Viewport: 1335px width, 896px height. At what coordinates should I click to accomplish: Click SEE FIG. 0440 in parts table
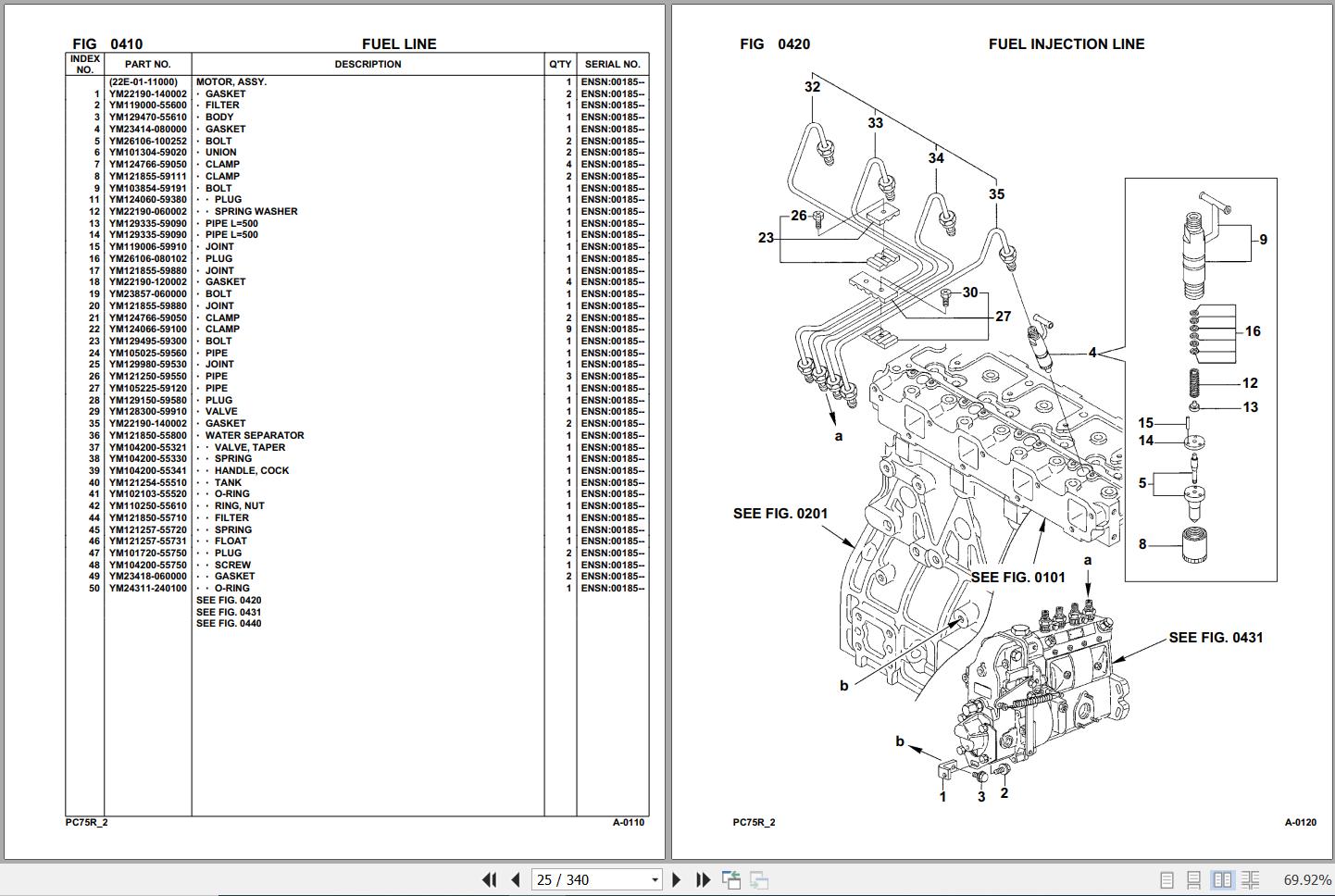click(x=229, y=624)
